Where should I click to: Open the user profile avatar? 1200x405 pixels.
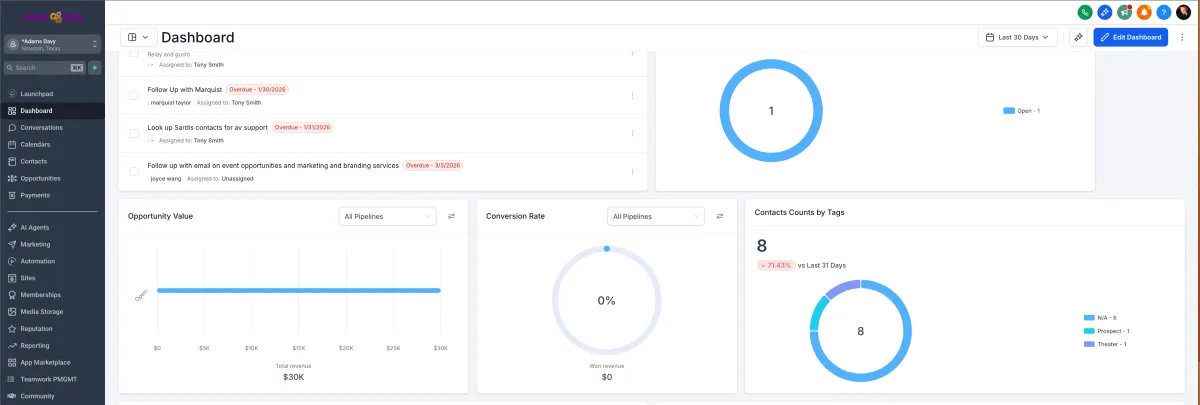(x=1183, y=12)
